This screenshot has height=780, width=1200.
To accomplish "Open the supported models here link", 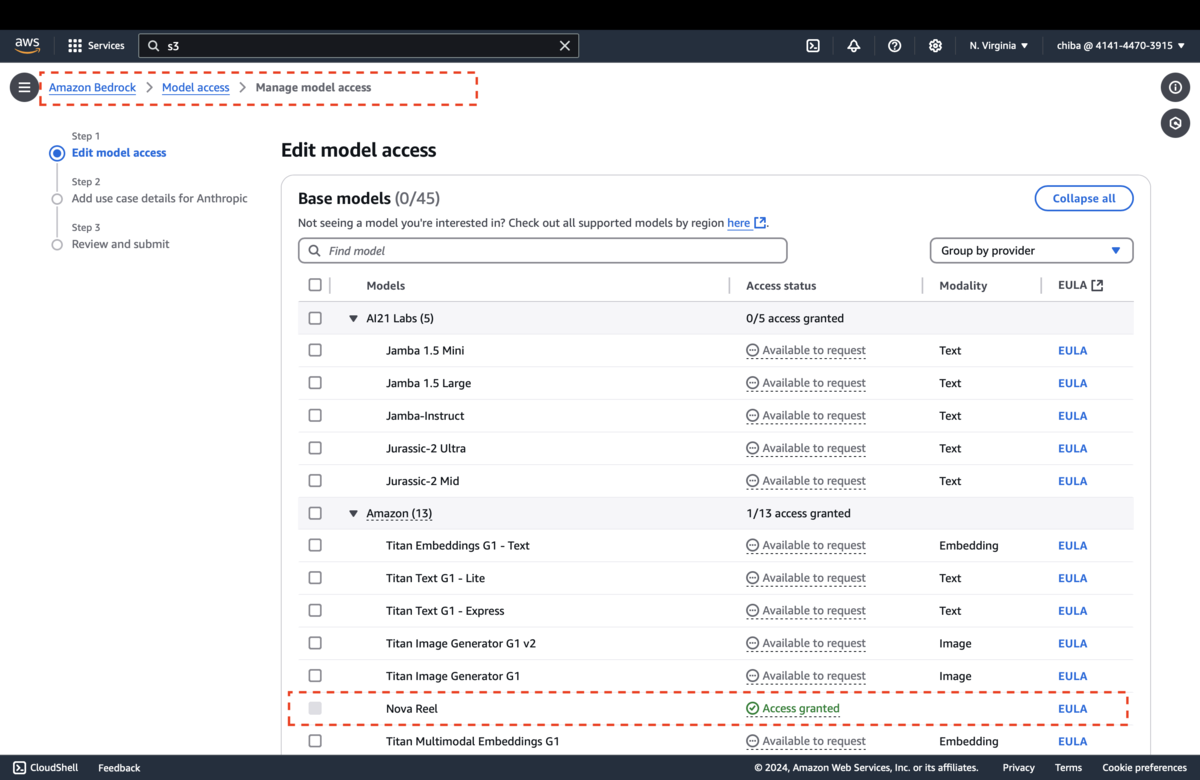I will point(739,223).
